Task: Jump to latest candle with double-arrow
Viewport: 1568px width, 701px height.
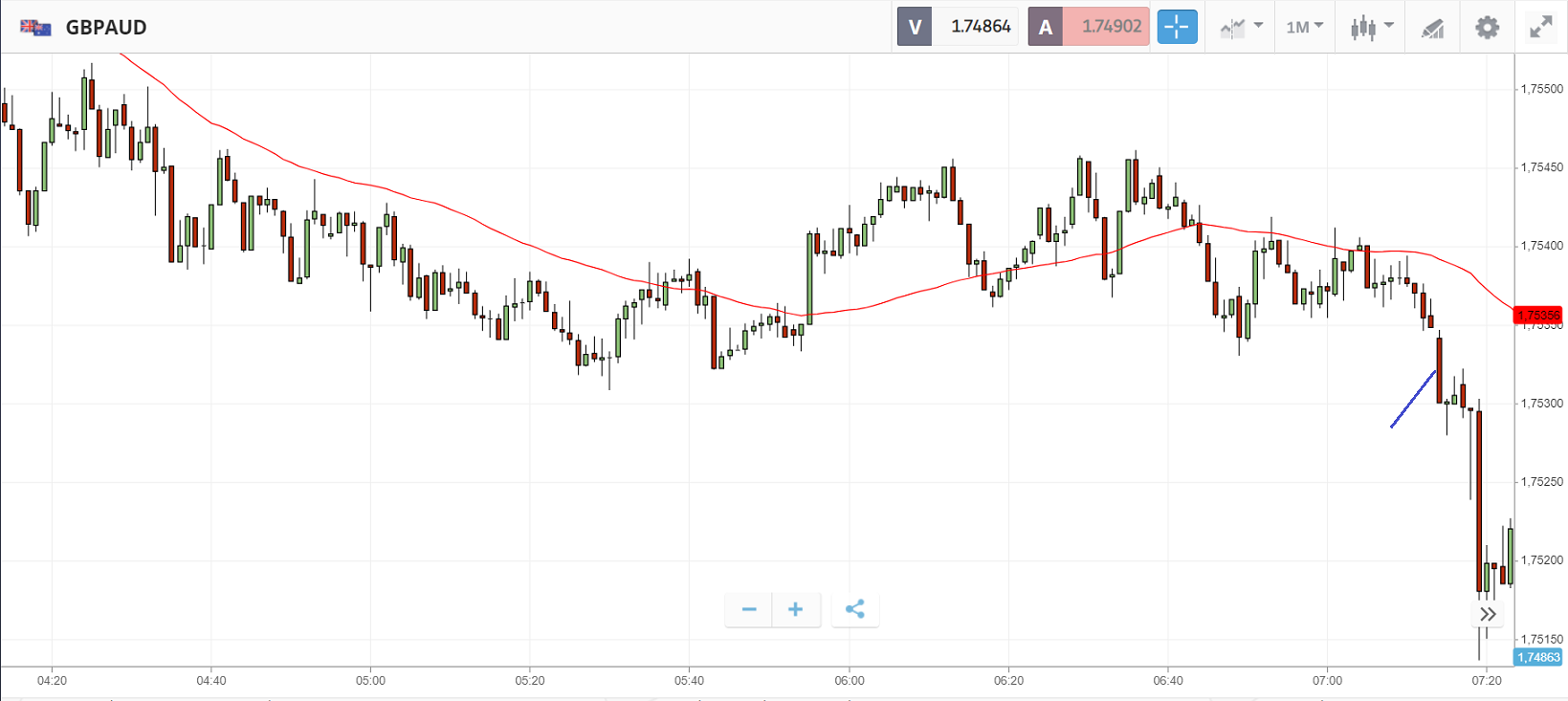Action: pos(1487,614)
